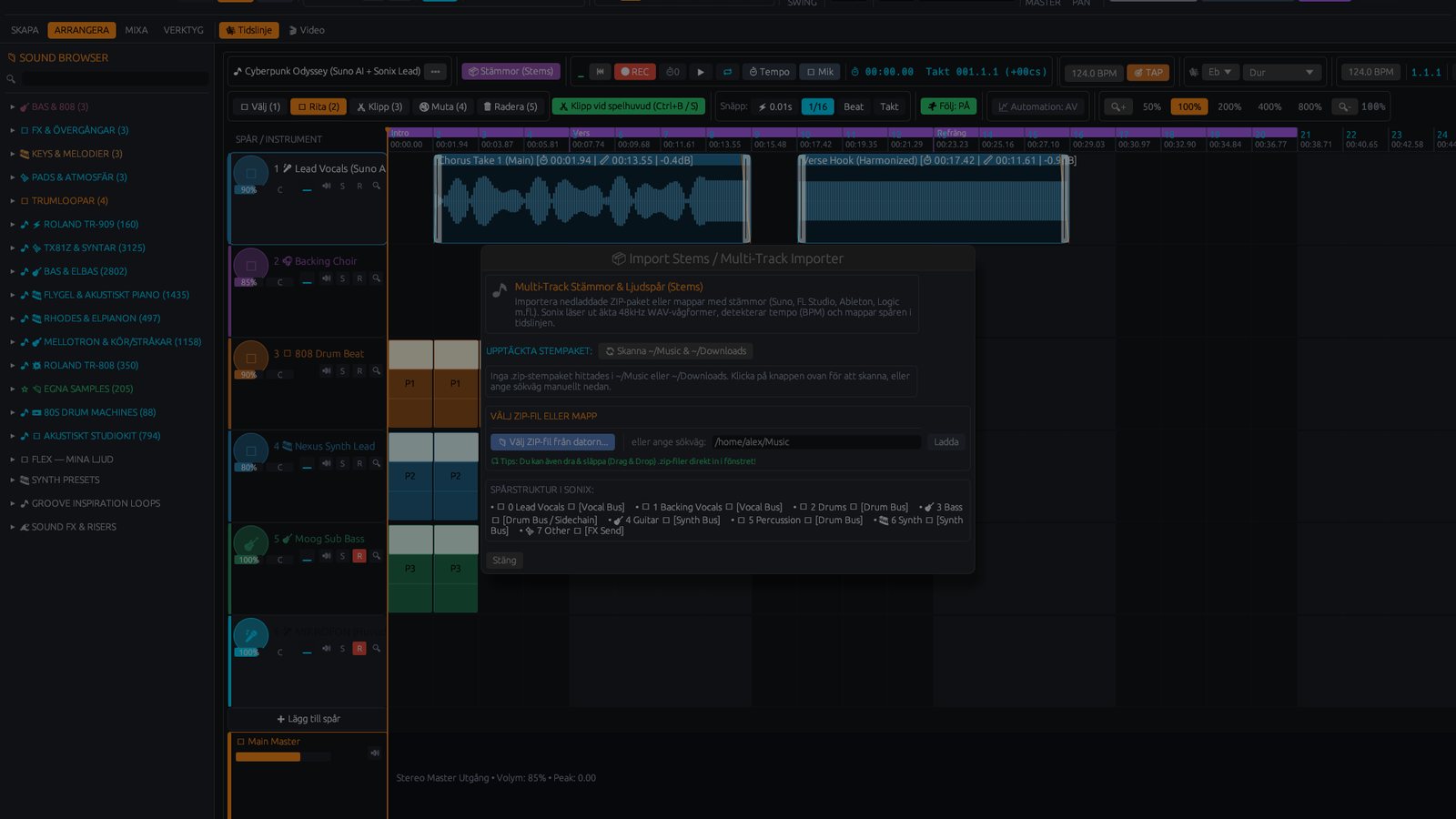Switch to the SKAPA tab
Viewport: 1456px width, 819px height.
[25, 30]
